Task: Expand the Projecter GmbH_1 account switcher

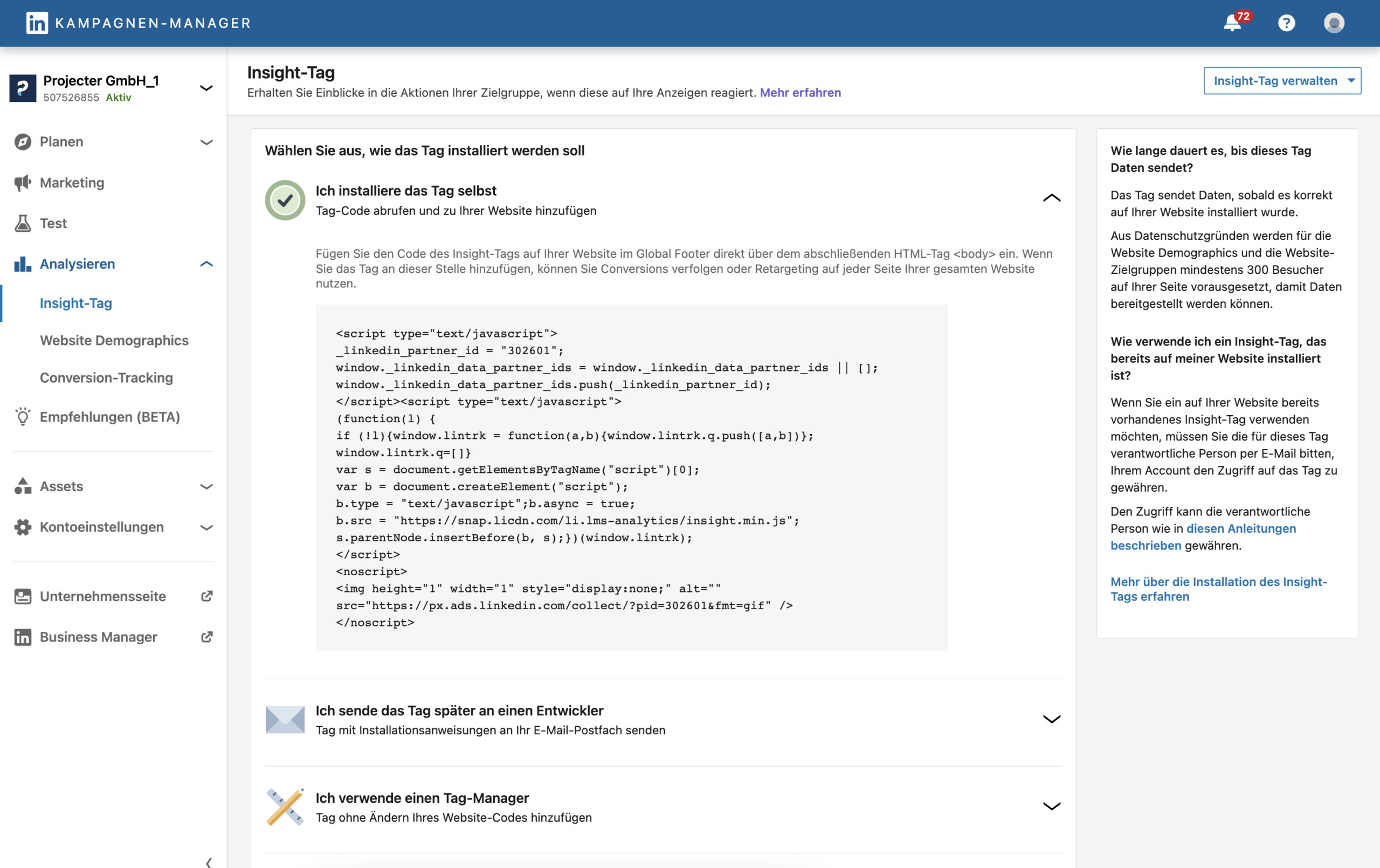Action: tap(206, 88)
